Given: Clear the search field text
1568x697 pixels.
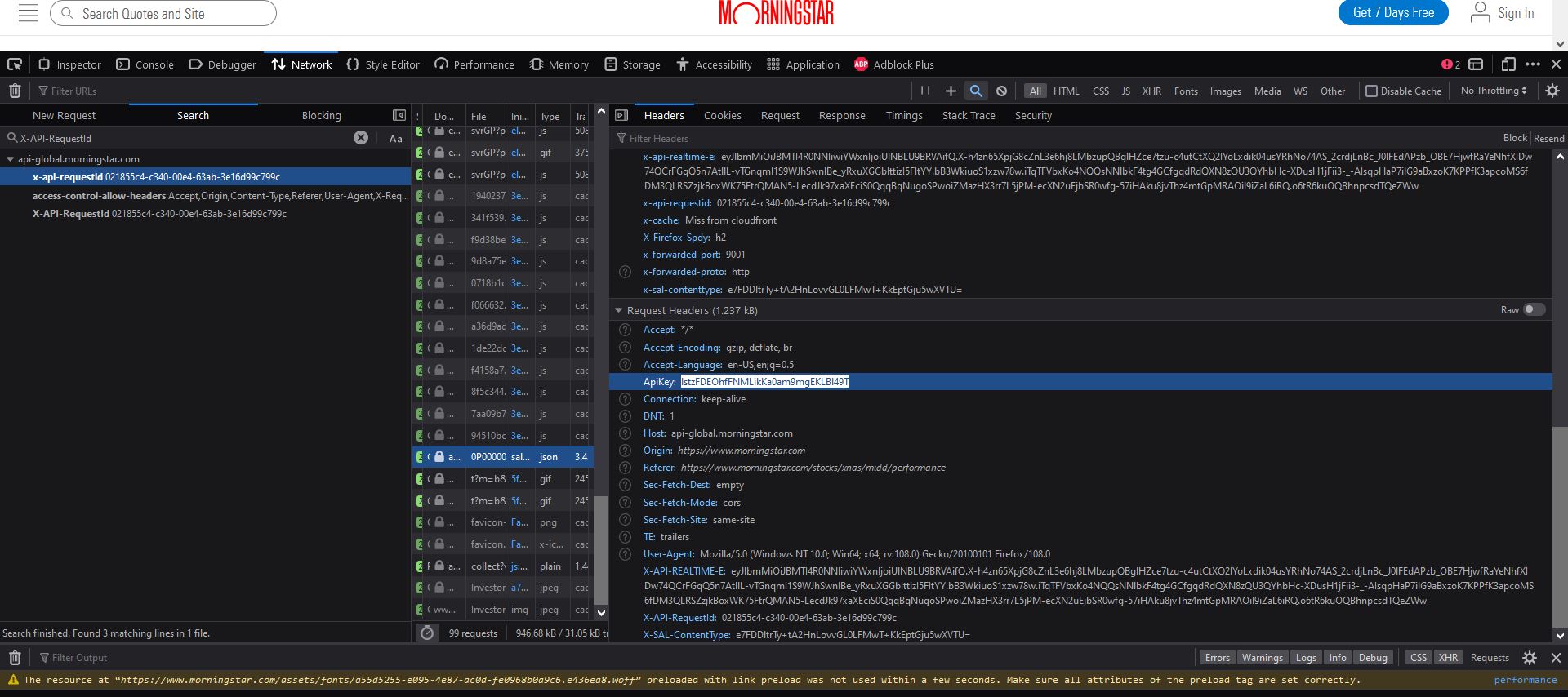Looking at the screenshot, I should click(x=361, y=138).
